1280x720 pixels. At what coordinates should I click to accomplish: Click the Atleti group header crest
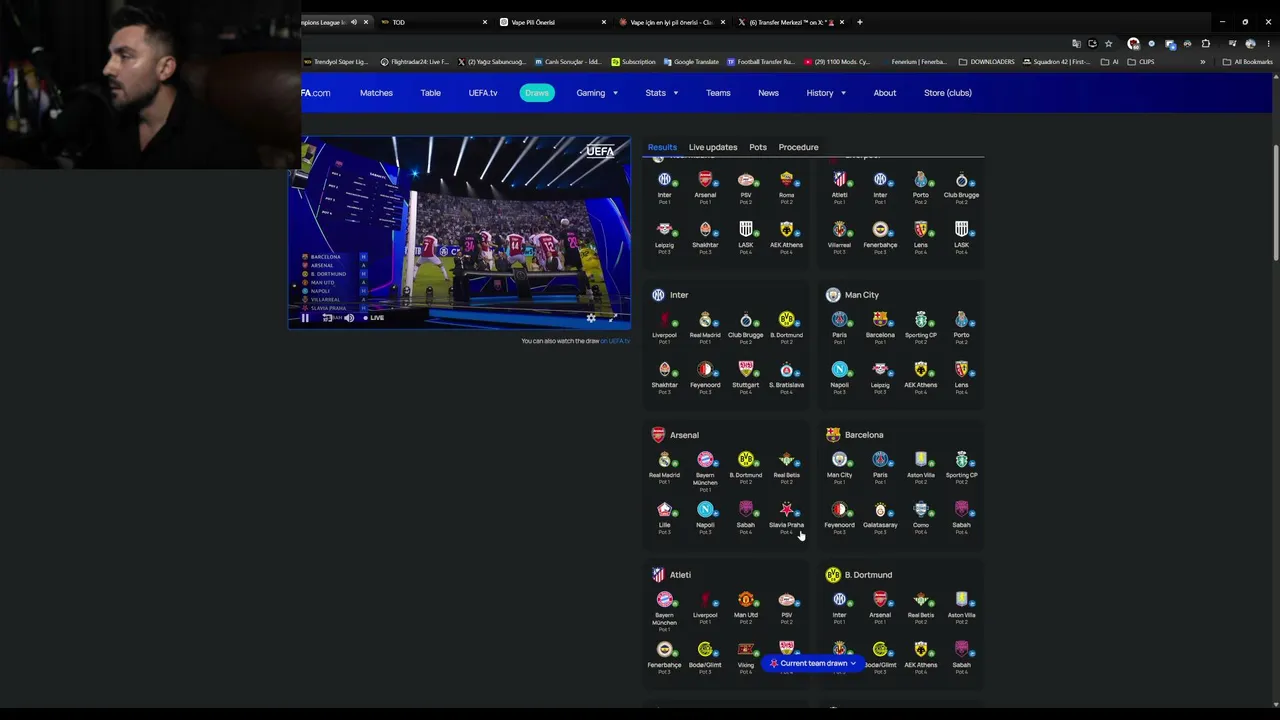(x=658, y=575)
